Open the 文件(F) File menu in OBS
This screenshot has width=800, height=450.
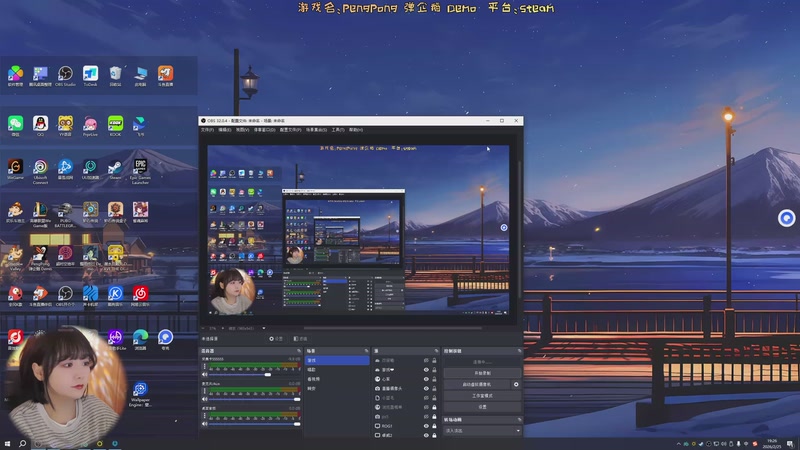207,130
